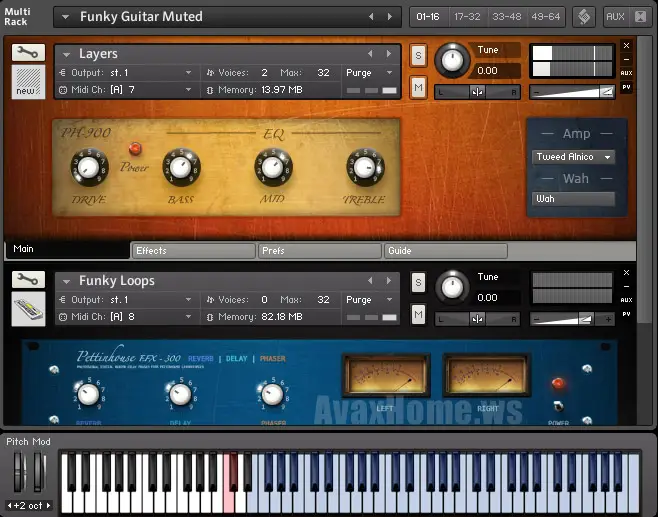Screen dimensions: 658x517
Task: Click the BASS EQ knob
Action: (x=181, y=167)
